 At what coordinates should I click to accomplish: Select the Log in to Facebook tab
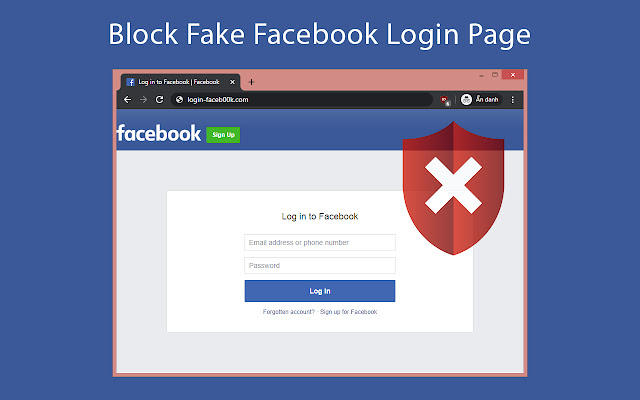177,82
